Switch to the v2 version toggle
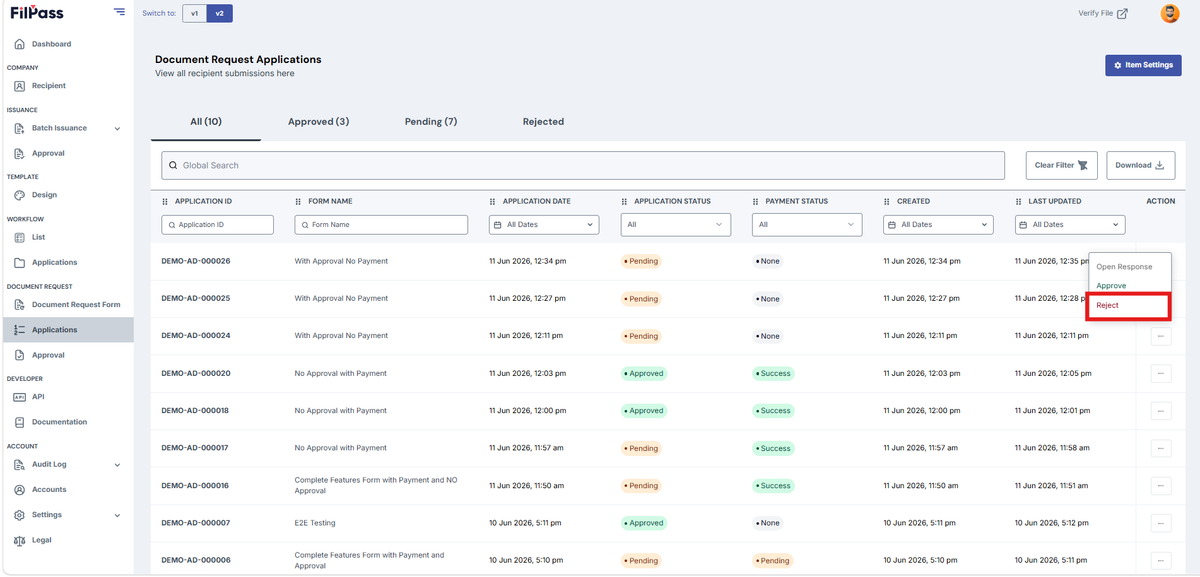1200x577 pixels. [220, 13]
